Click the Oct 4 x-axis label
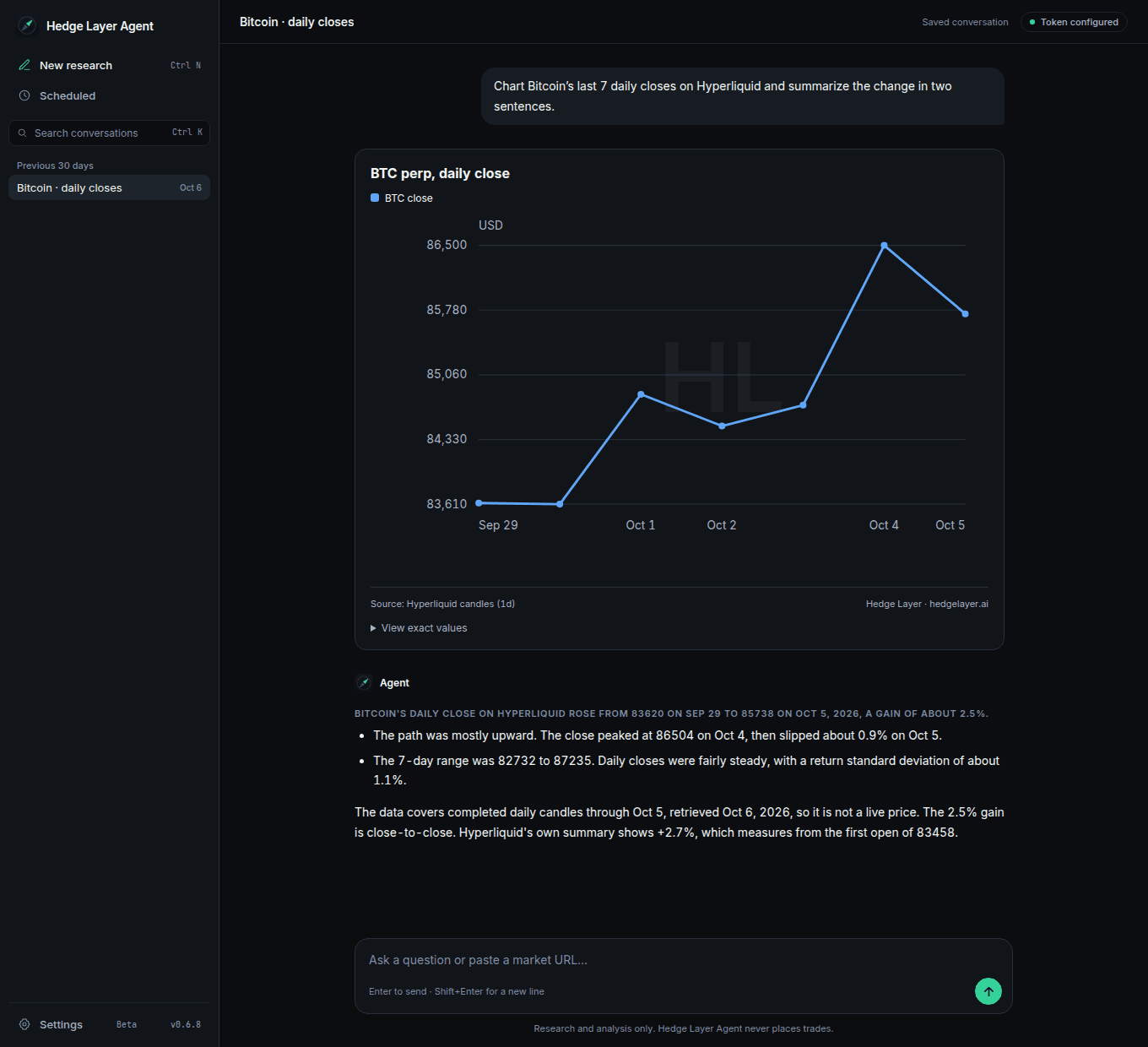Screen dimensions: 1148x1047 coord(884,525)
